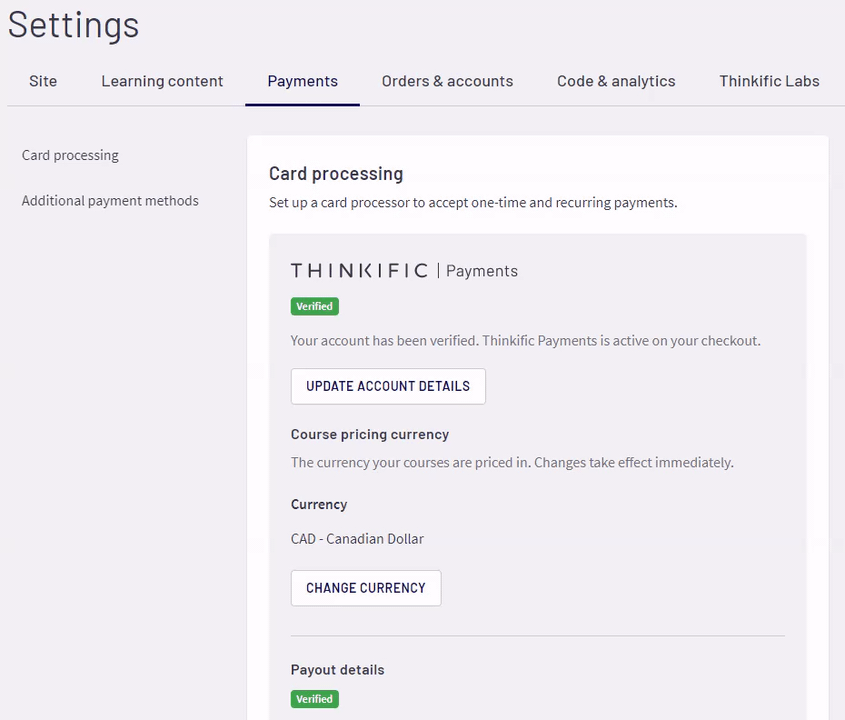Click the green Verified badge under Thinkific Payments
This screenshot has height=720, width=845.
(x=315, y=306)
